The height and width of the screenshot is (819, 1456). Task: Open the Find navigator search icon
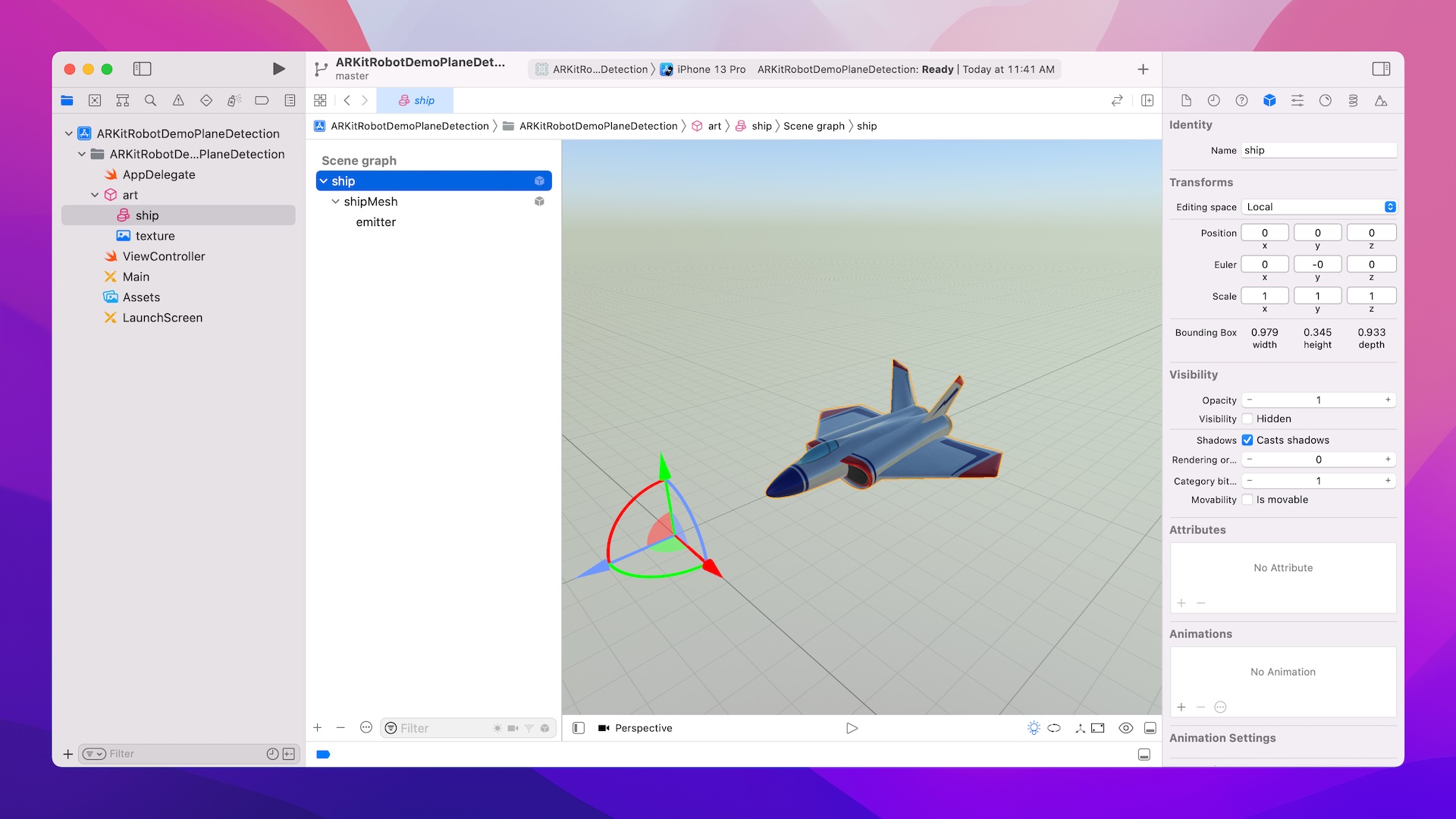click(x=150, y=100)
